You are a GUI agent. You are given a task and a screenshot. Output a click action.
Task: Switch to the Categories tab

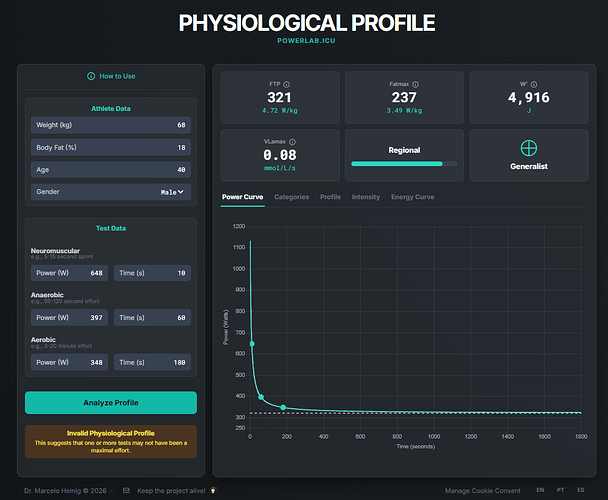[292, 197]
